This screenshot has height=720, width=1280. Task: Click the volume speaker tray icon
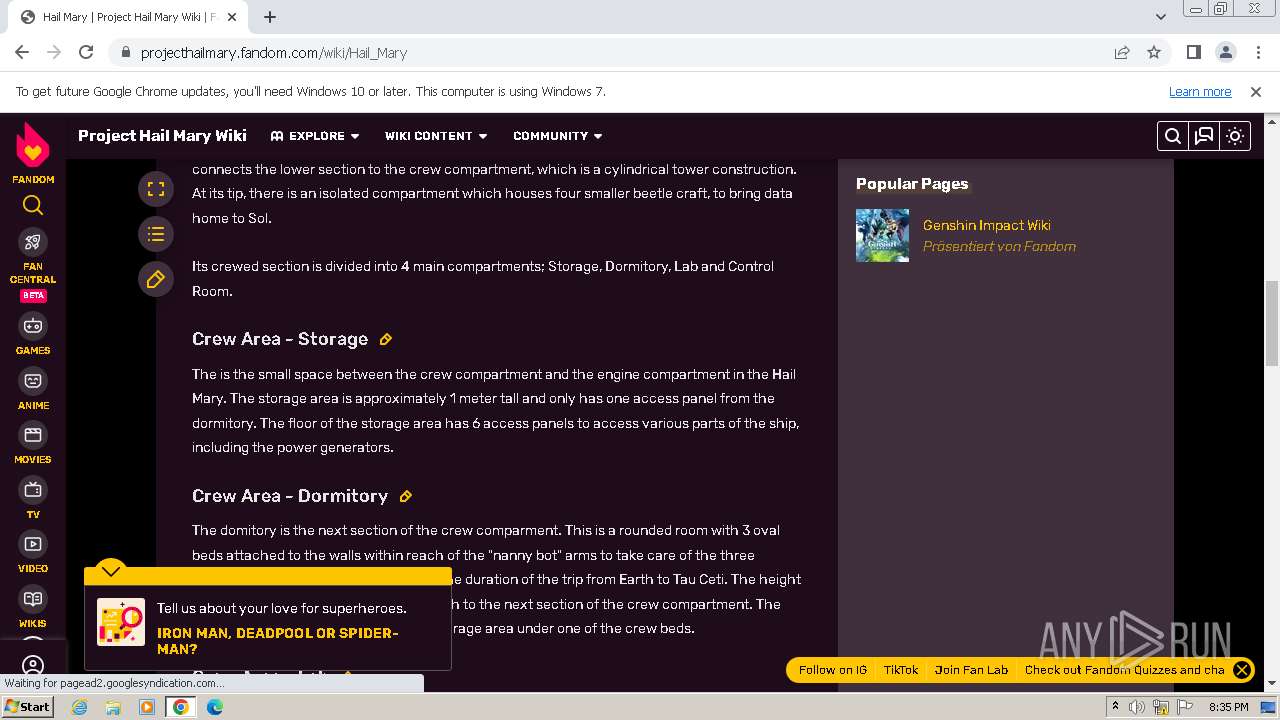click(x=1137, y=707)
